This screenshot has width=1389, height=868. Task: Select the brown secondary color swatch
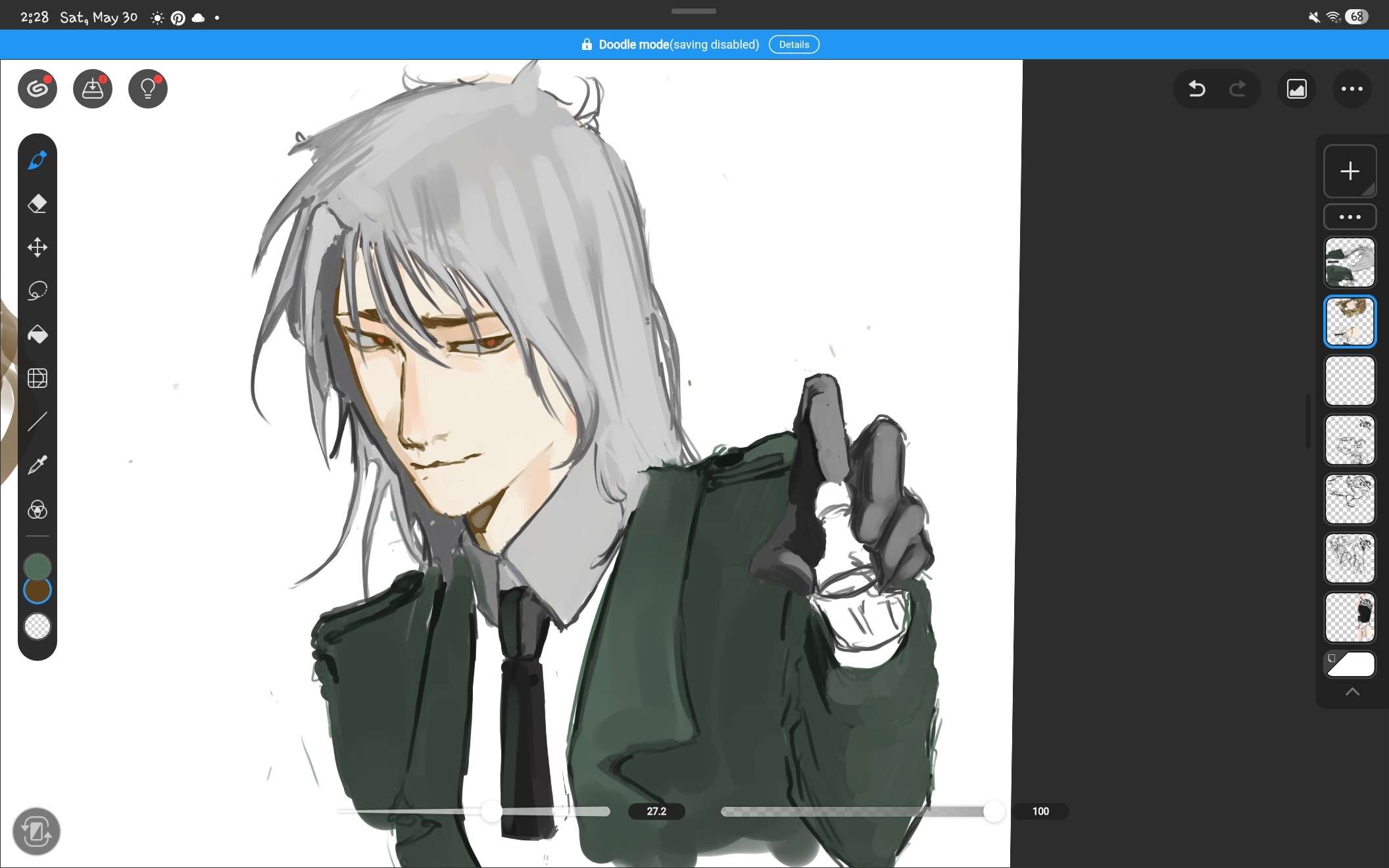(x=37, y=591)
